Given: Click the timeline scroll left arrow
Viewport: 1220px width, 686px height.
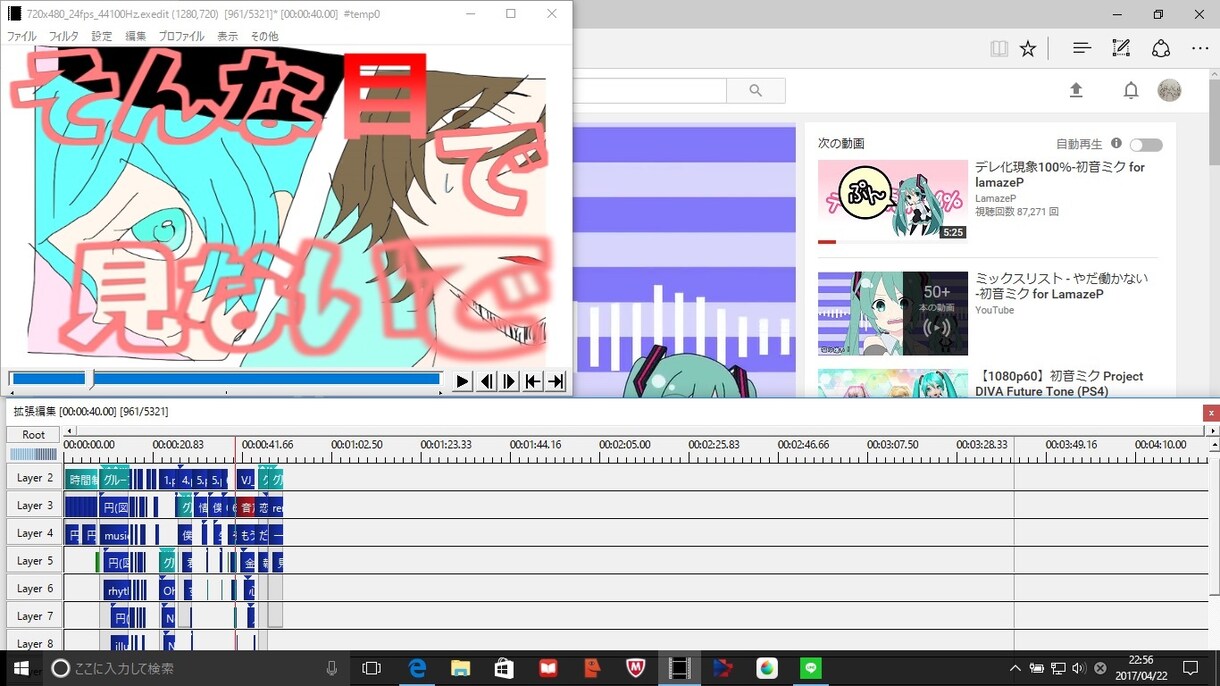Looking at the screenshot, I should coord(69,431).
